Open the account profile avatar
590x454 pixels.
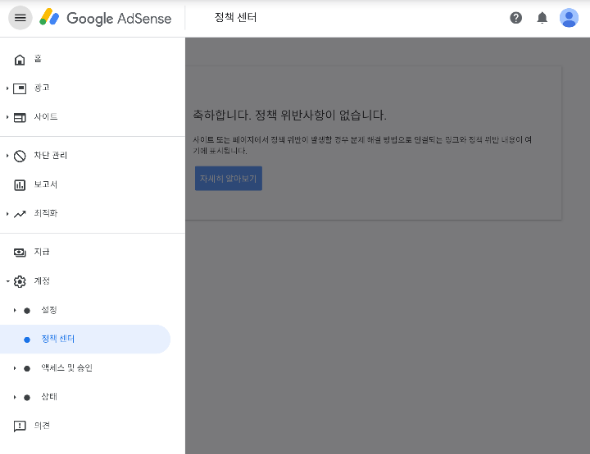pyautogui.click(x=569, y=18)
